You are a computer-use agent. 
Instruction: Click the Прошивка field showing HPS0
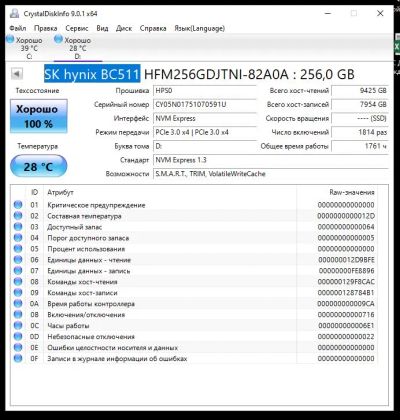tap(205, 91)
